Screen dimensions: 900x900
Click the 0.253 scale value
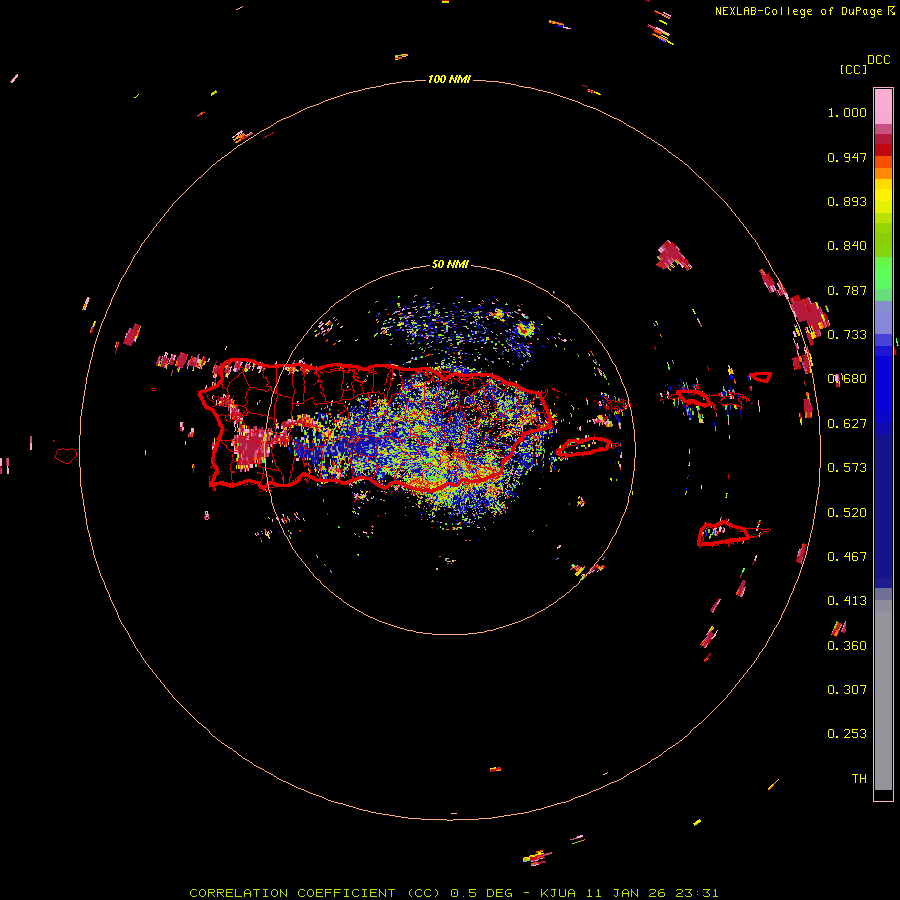847,734
